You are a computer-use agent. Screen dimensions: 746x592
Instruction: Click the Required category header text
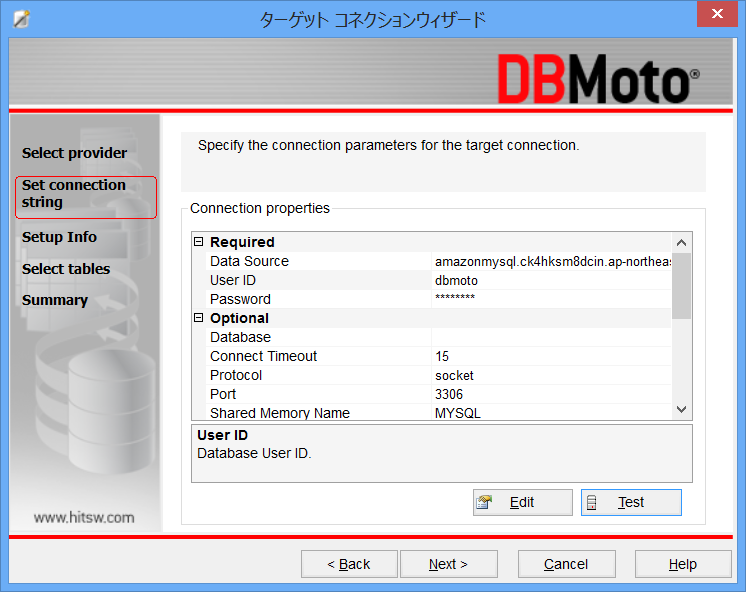(x=242, y=242)
